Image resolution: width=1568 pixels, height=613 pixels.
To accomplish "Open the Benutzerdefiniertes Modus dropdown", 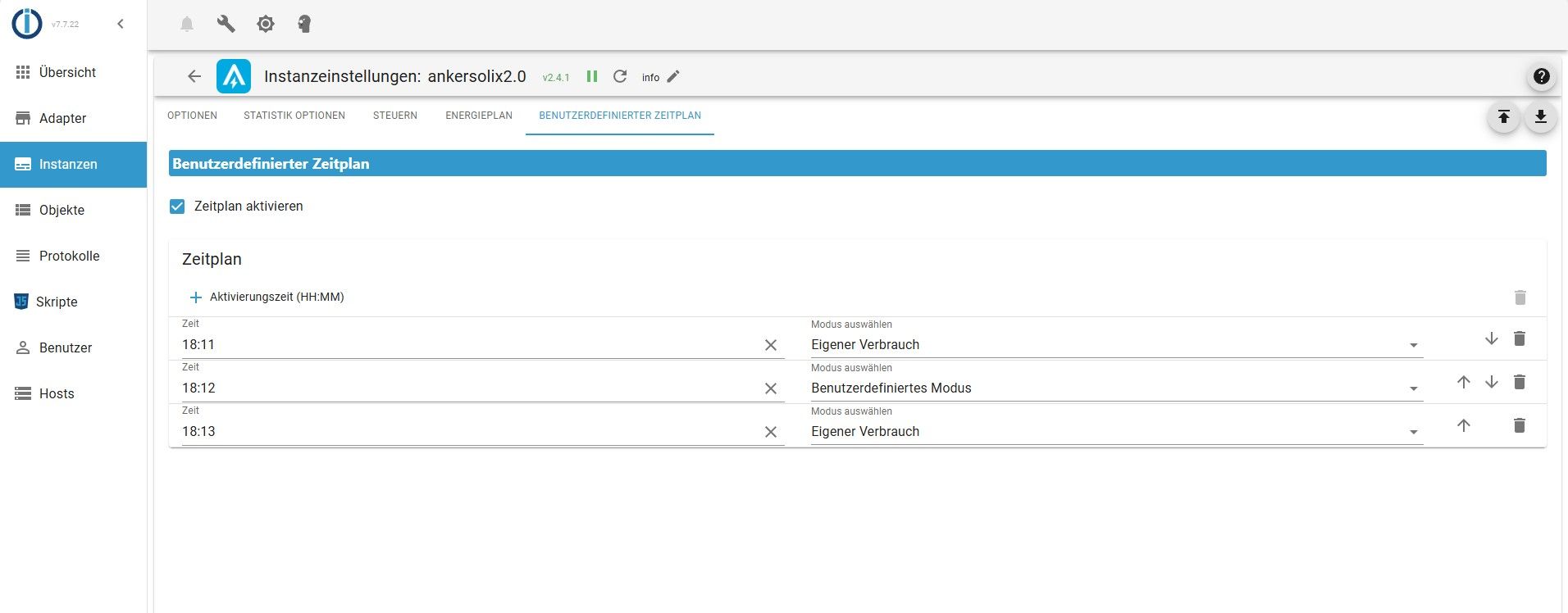I will pos(1117,388).
